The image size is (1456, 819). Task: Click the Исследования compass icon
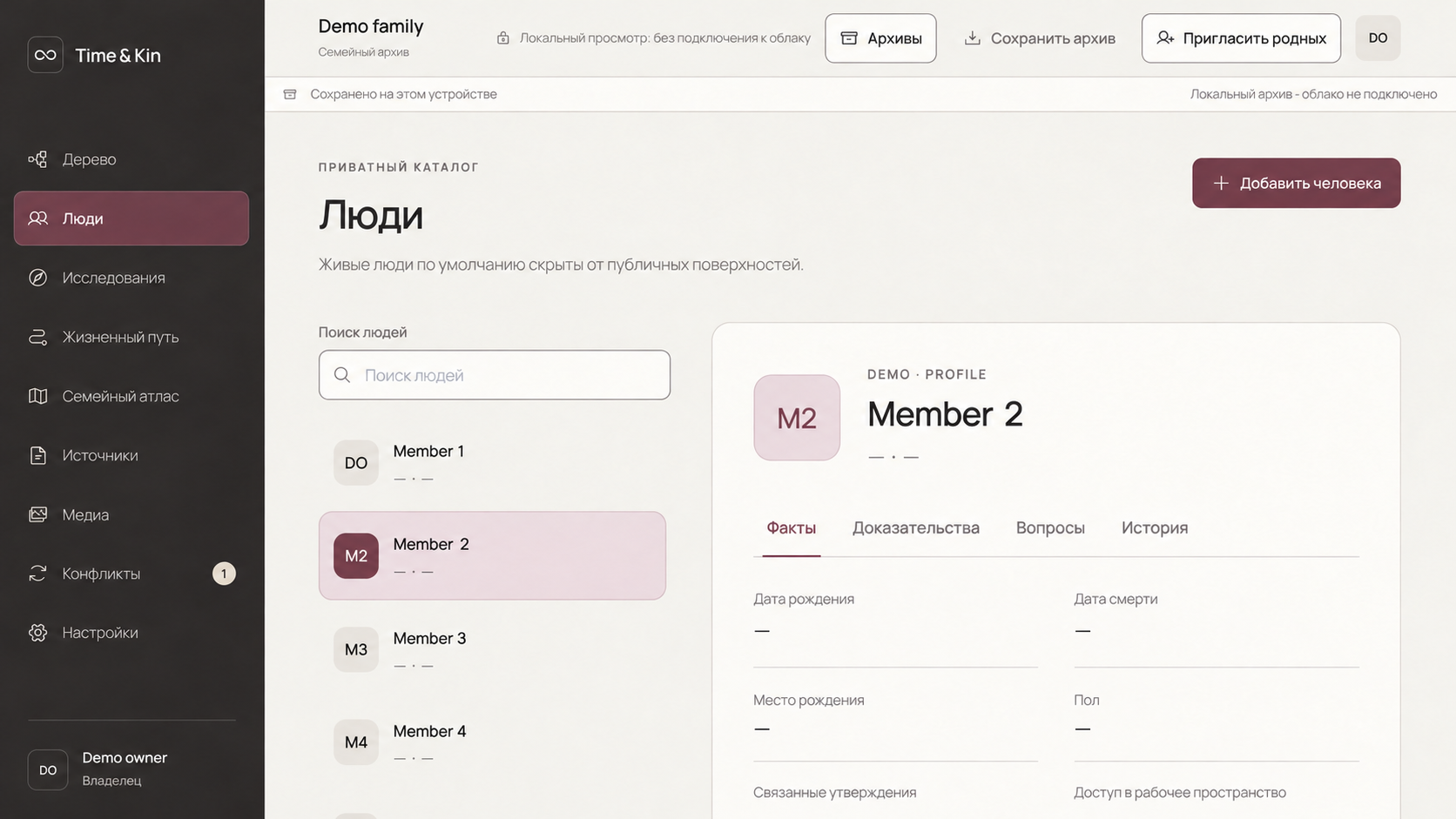click(x=37, y=278)
